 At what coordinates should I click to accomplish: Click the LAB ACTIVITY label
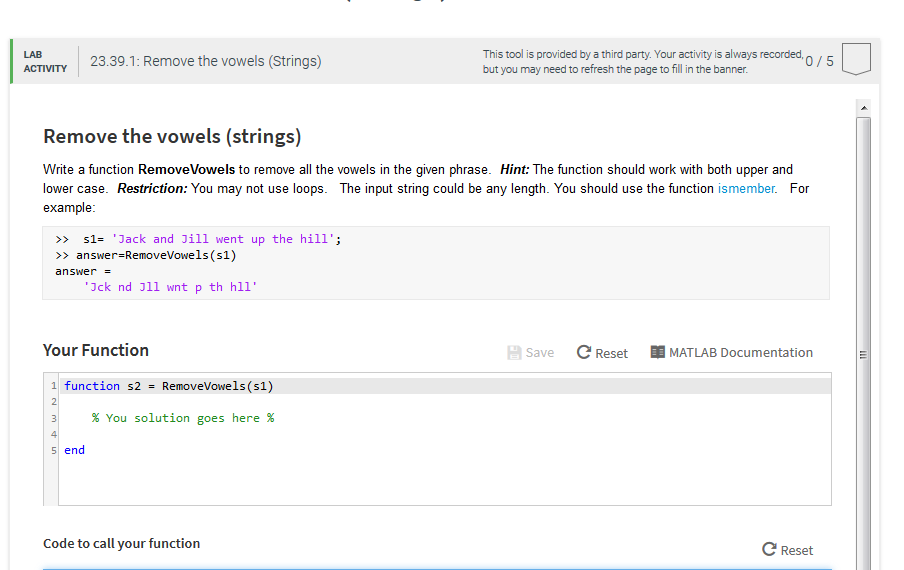point(45,62)
